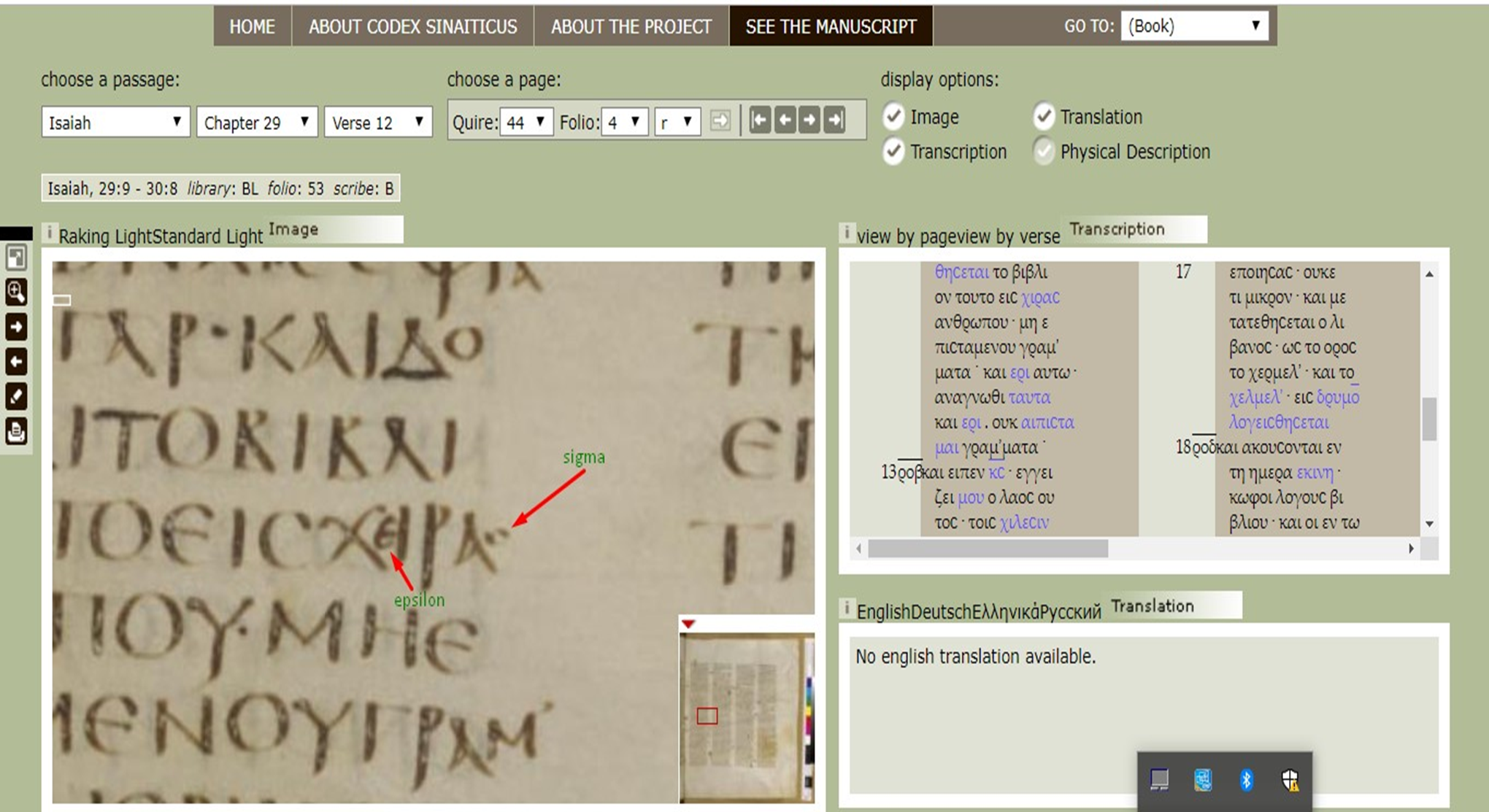Switch to Standard Light view
This screenshot has width=1489, height=812.
208,236
